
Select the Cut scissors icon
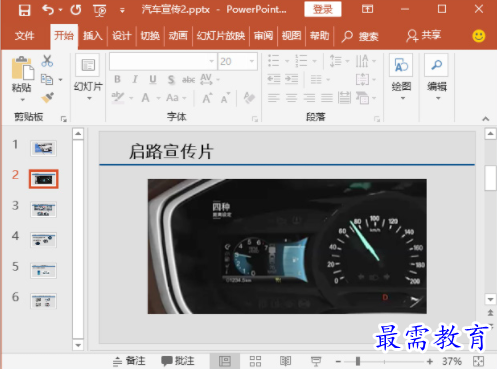point(47,61)
